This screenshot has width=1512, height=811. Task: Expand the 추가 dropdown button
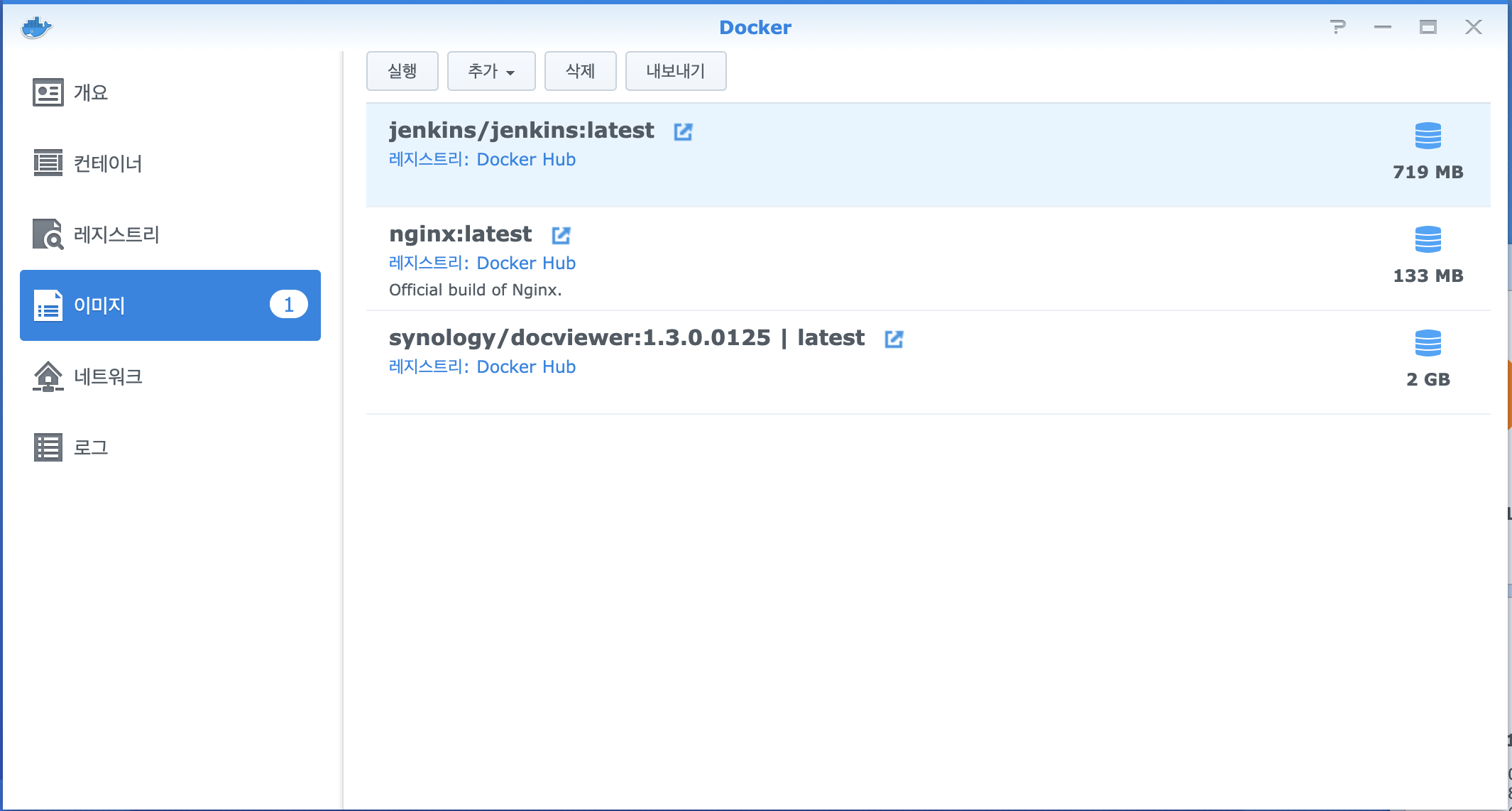pos(491,71)
